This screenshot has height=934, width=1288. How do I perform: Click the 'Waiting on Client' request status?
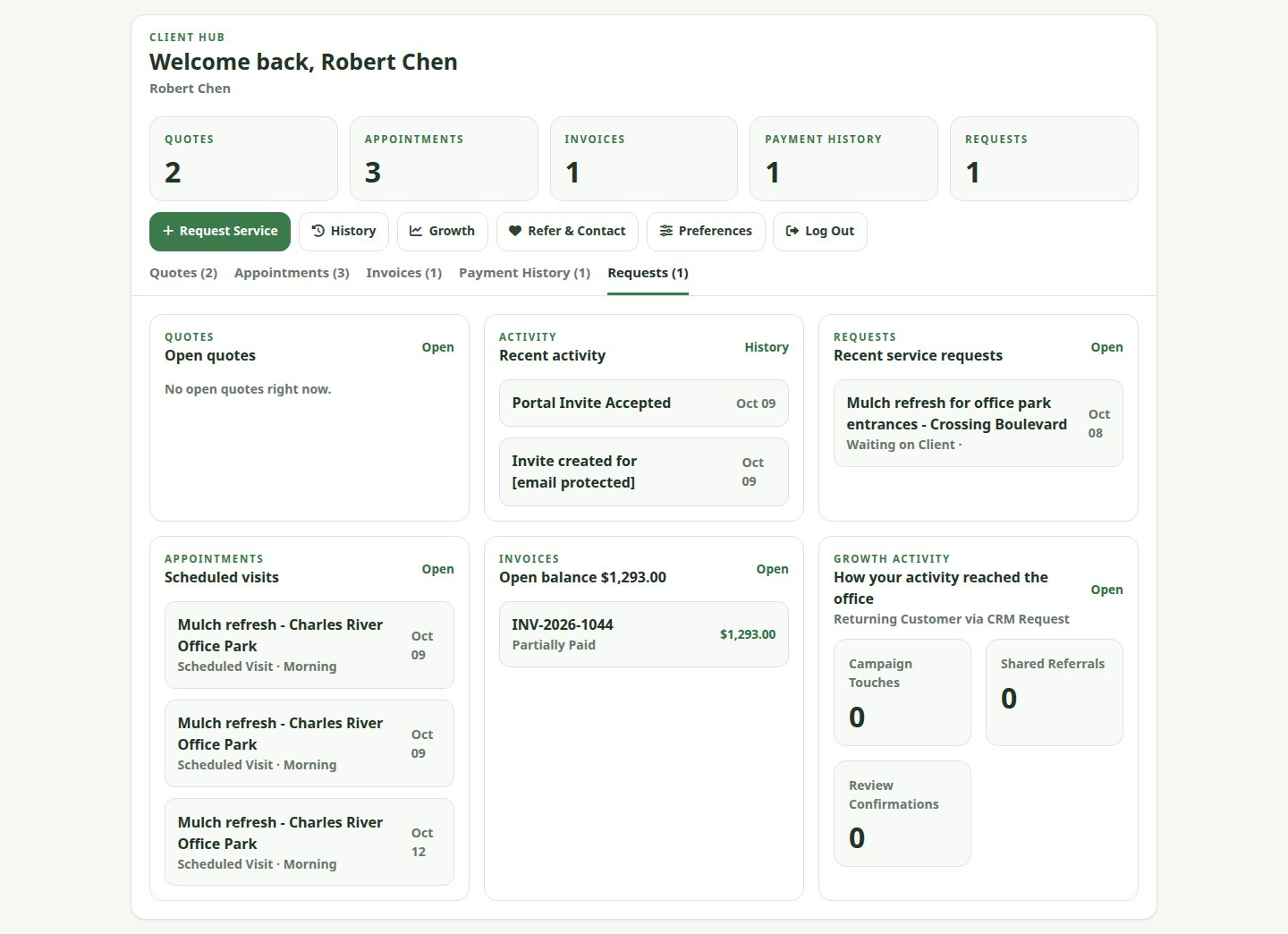tap(901, 445)
